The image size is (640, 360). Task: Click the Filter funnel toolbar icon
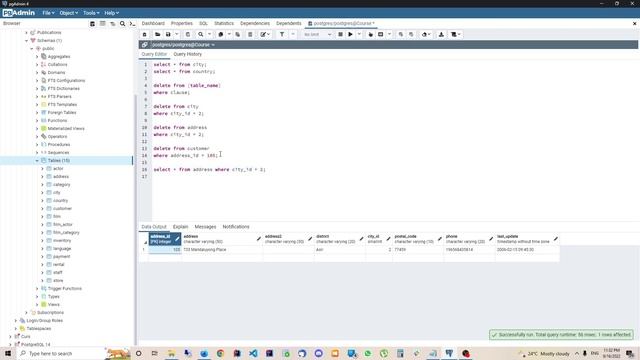click(x=282, y=35)
